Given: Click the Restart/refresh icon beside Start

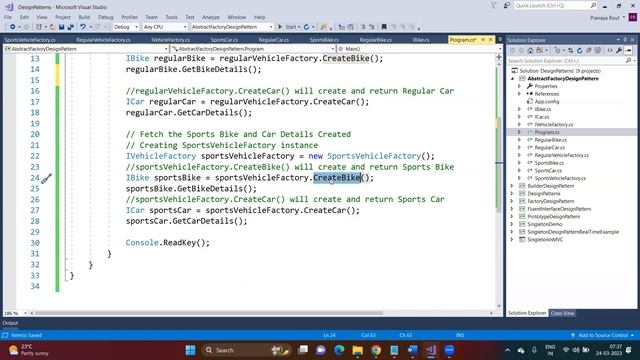Looking at the screenshot, I should (x=306, y=27).
